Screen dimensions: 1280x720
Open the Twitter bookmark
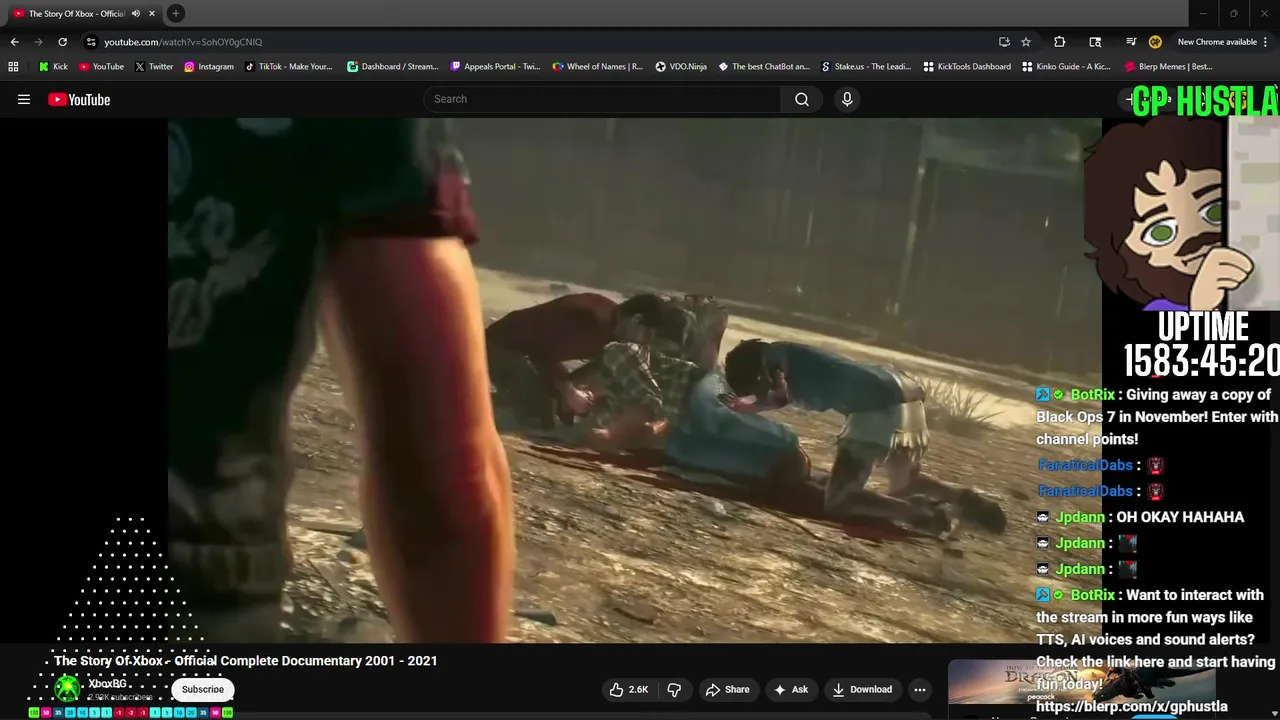(154, 67)
